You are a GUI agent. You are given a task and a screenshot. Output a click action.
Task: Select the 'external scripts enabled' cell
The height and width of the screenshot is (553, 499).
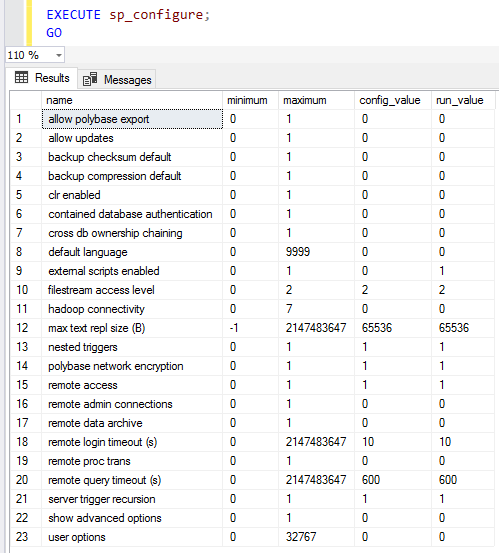click(132, 271)
